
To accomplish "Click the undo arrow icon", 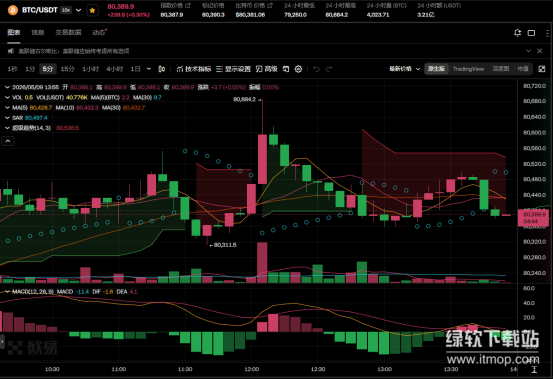I will point(317,69).
